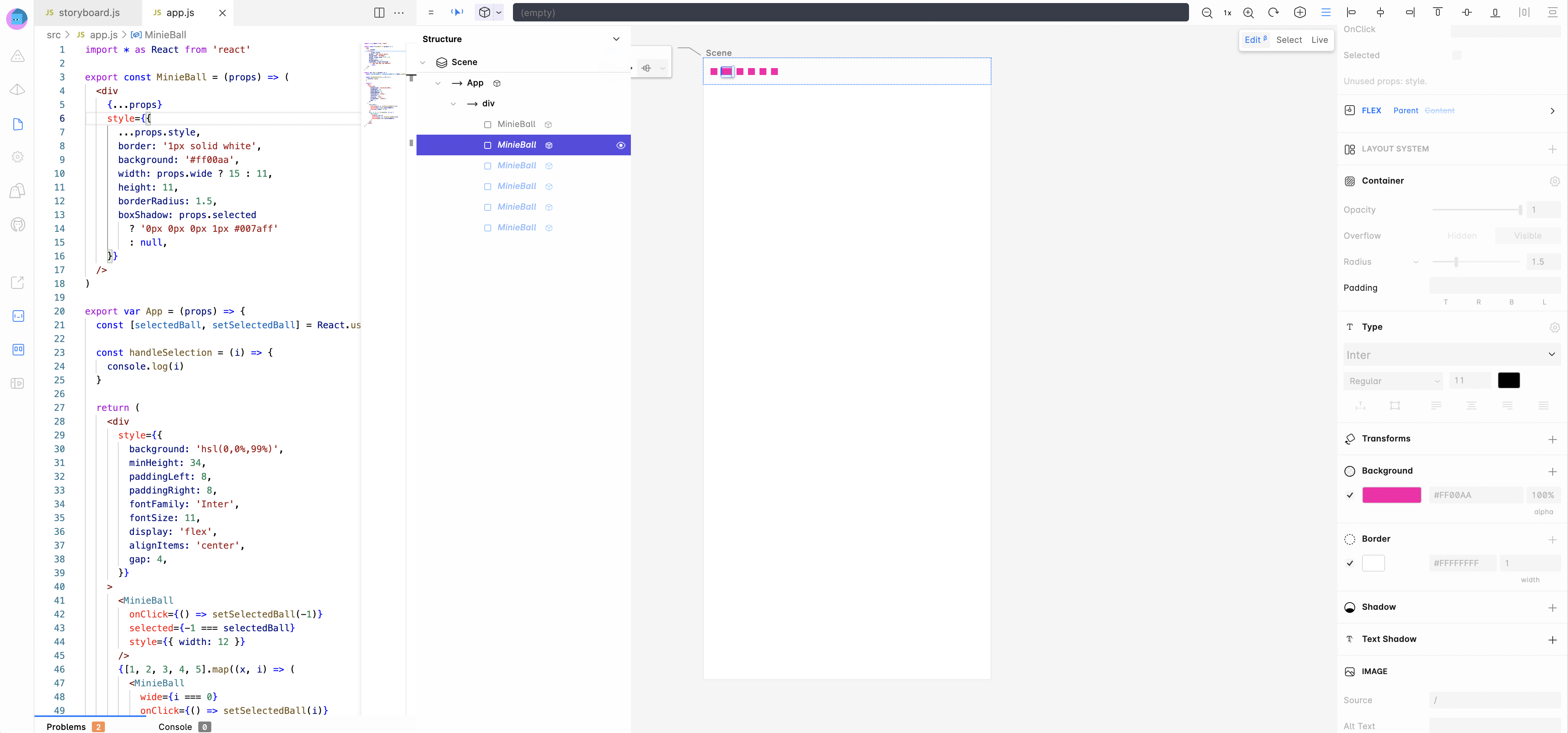Image resolution: width=1568 pixels, height=733 pixels.
Task: Zoom in the canvas with magnifier-plus icon
Action: tap(1248, 12)
